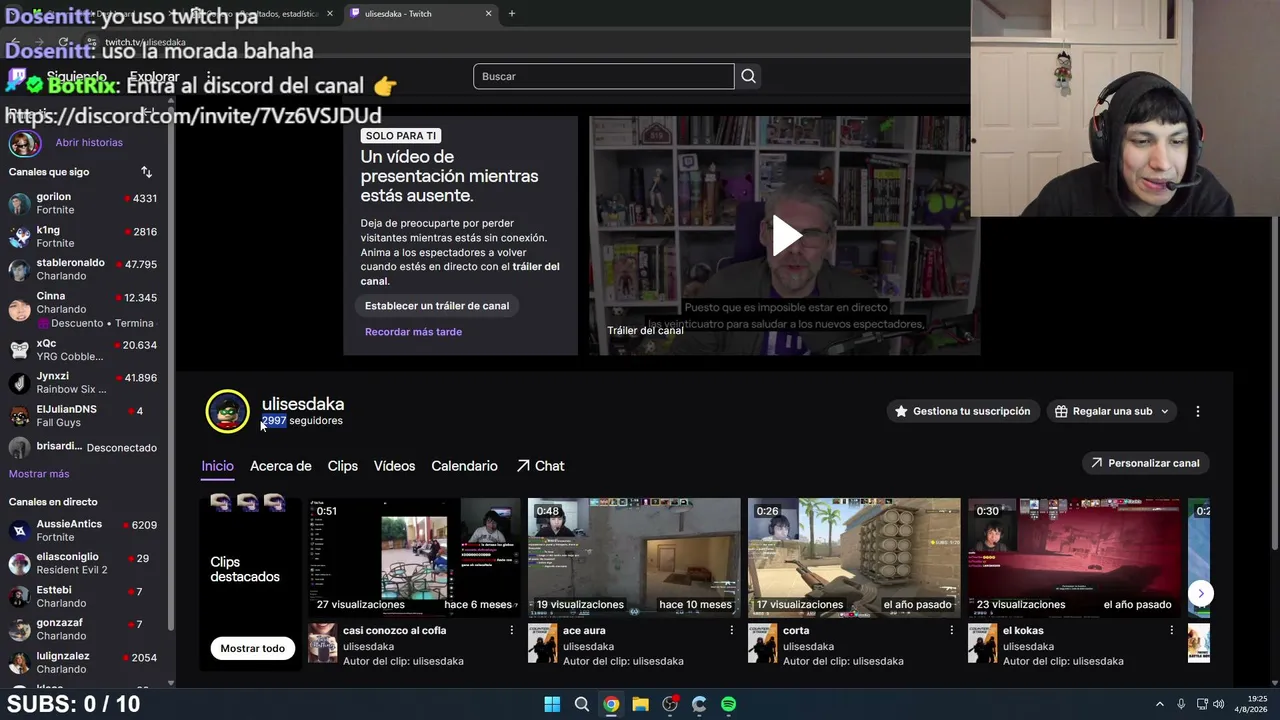The width and height of the screenshot is (1280, 720).
Task: Close the ulisesdaka - Twitch browser tab
Action: click(x=488, y=14)
